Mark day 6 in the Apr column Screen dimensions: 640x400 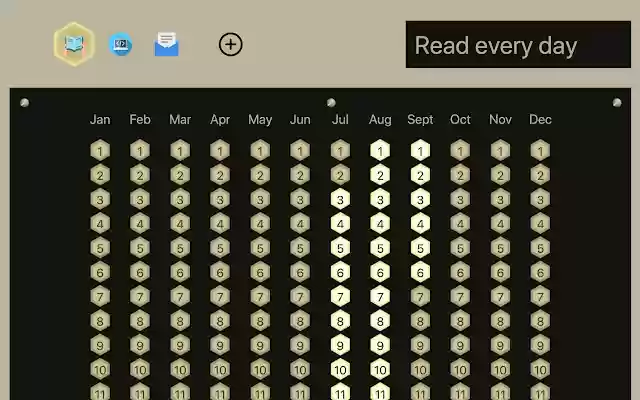(220, 272)
